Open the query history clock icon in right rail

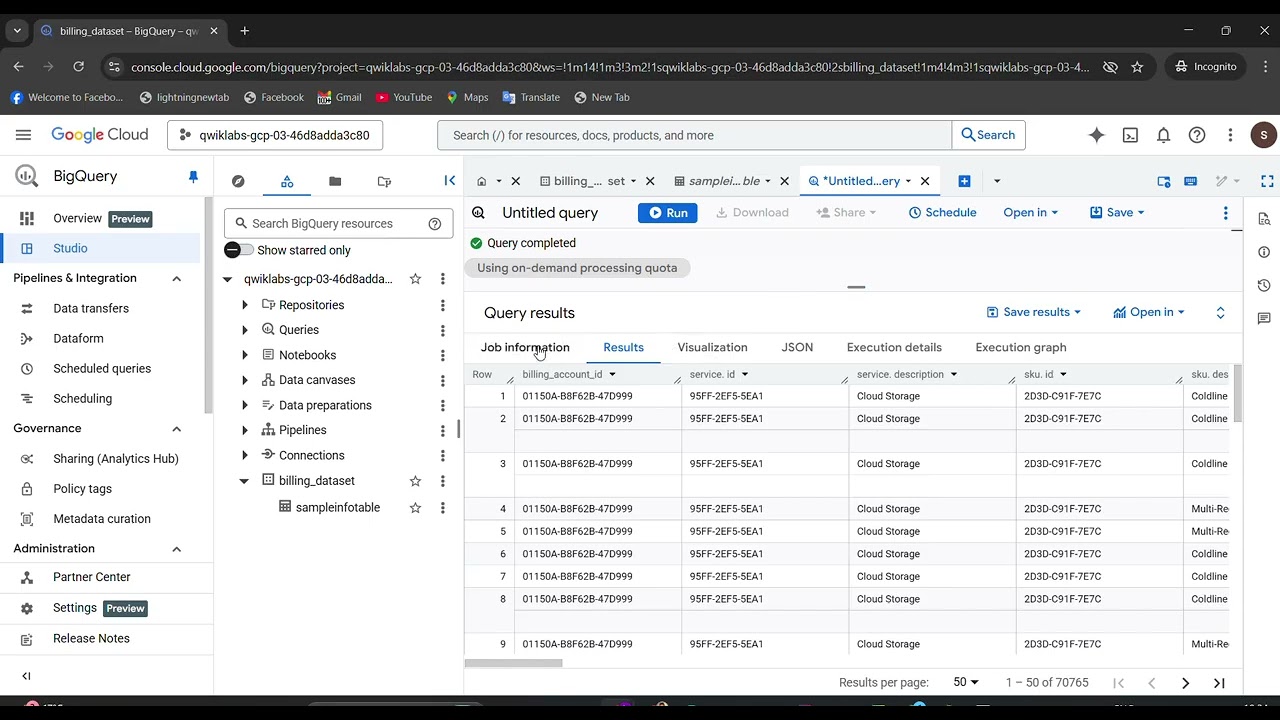point(1264,285)
